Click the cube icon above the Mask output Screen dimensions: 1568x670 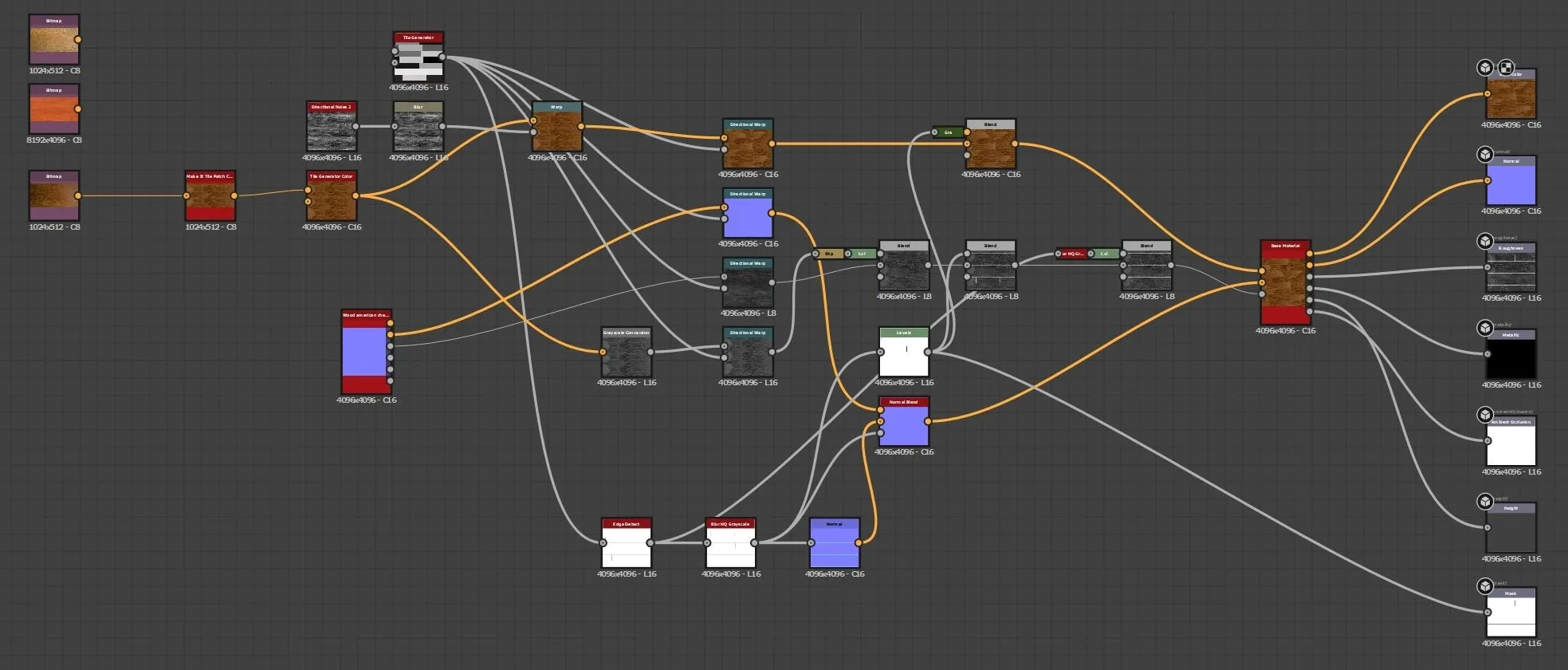[x=1485, y=586]
